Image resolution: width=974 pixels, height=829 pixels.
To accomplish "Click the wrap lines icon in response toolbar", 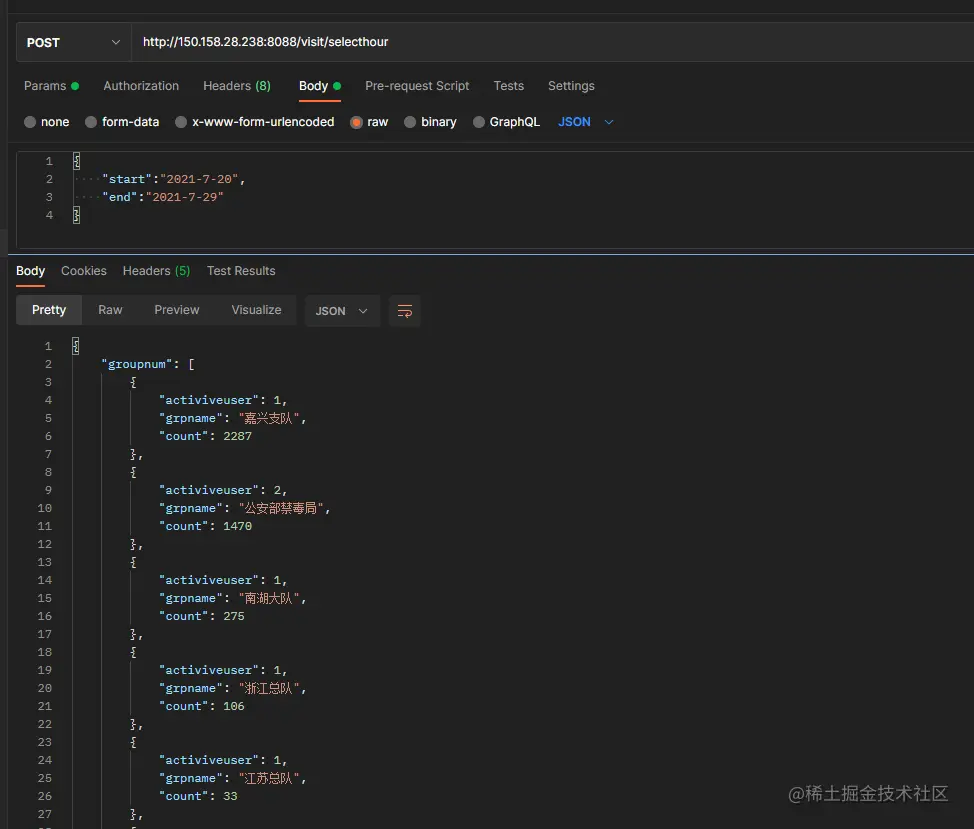I will pos(405,311).
